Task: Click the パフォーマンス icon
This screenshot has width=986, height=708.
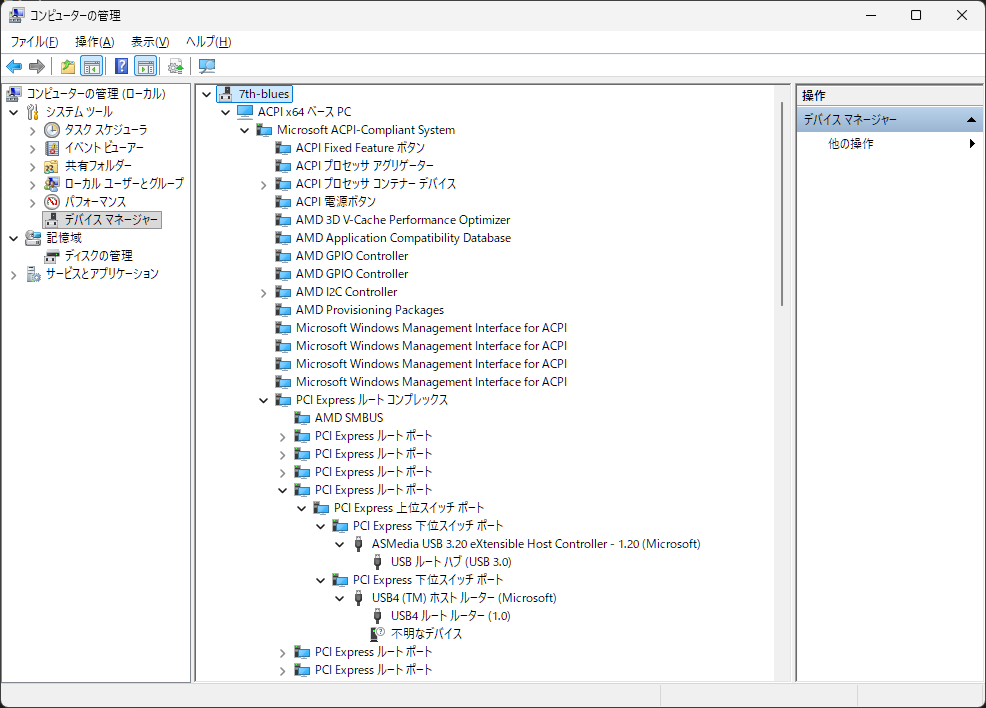Action: (52, 202)
